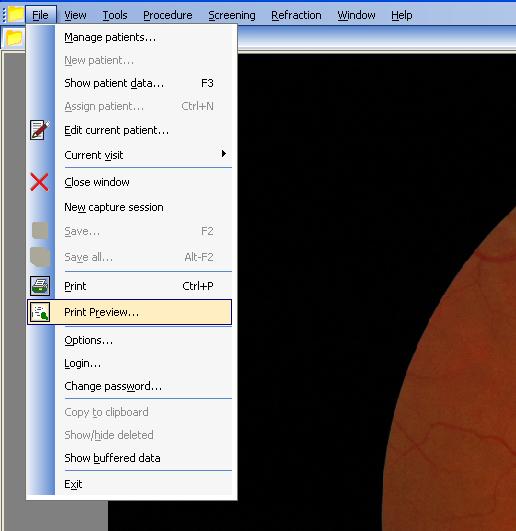Choose Show buffered data entry
Viewport: 516px width, 531px height.
coord(129,458)
